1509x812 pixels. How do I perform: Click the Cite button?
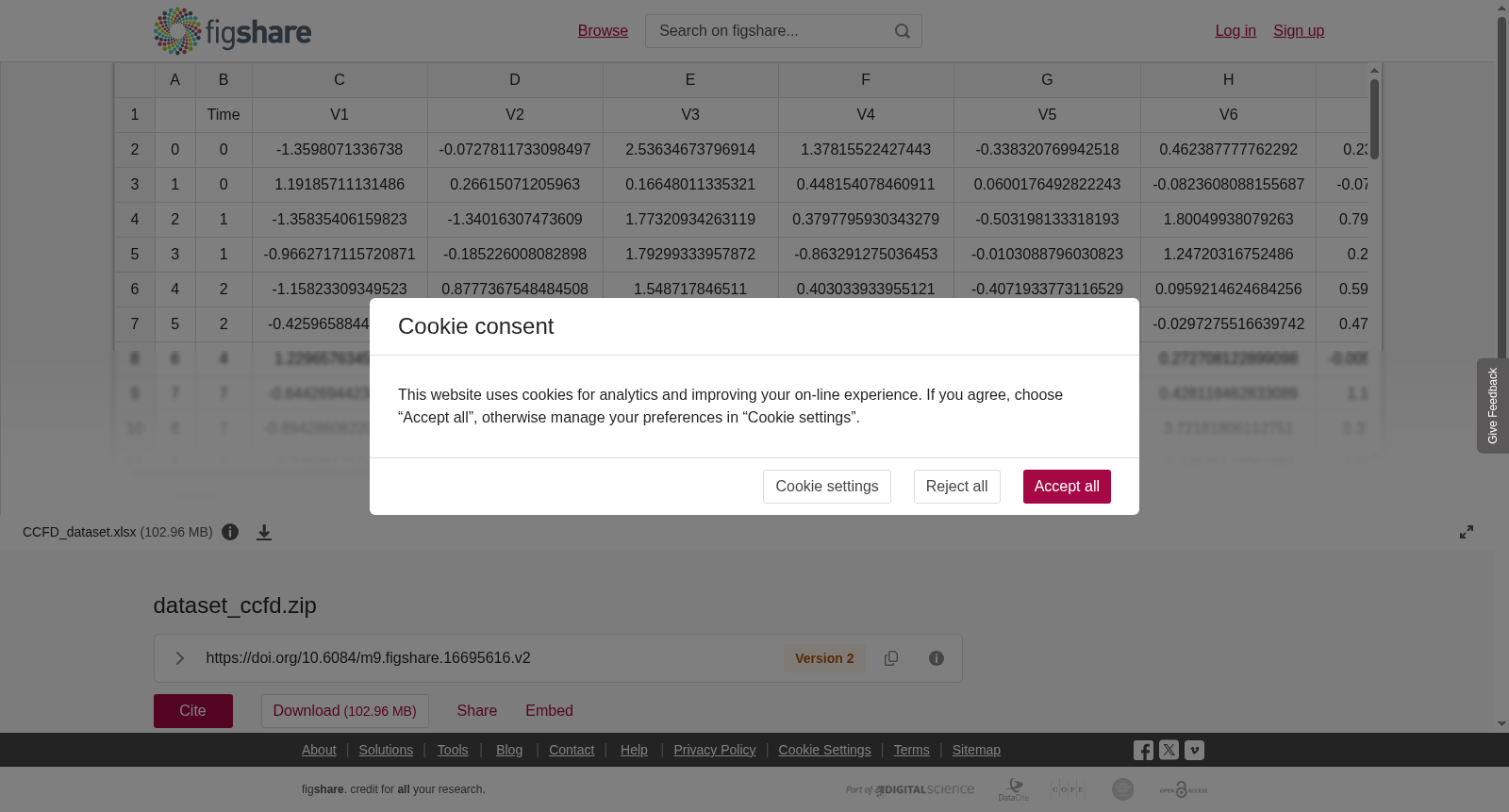(193, 711)
